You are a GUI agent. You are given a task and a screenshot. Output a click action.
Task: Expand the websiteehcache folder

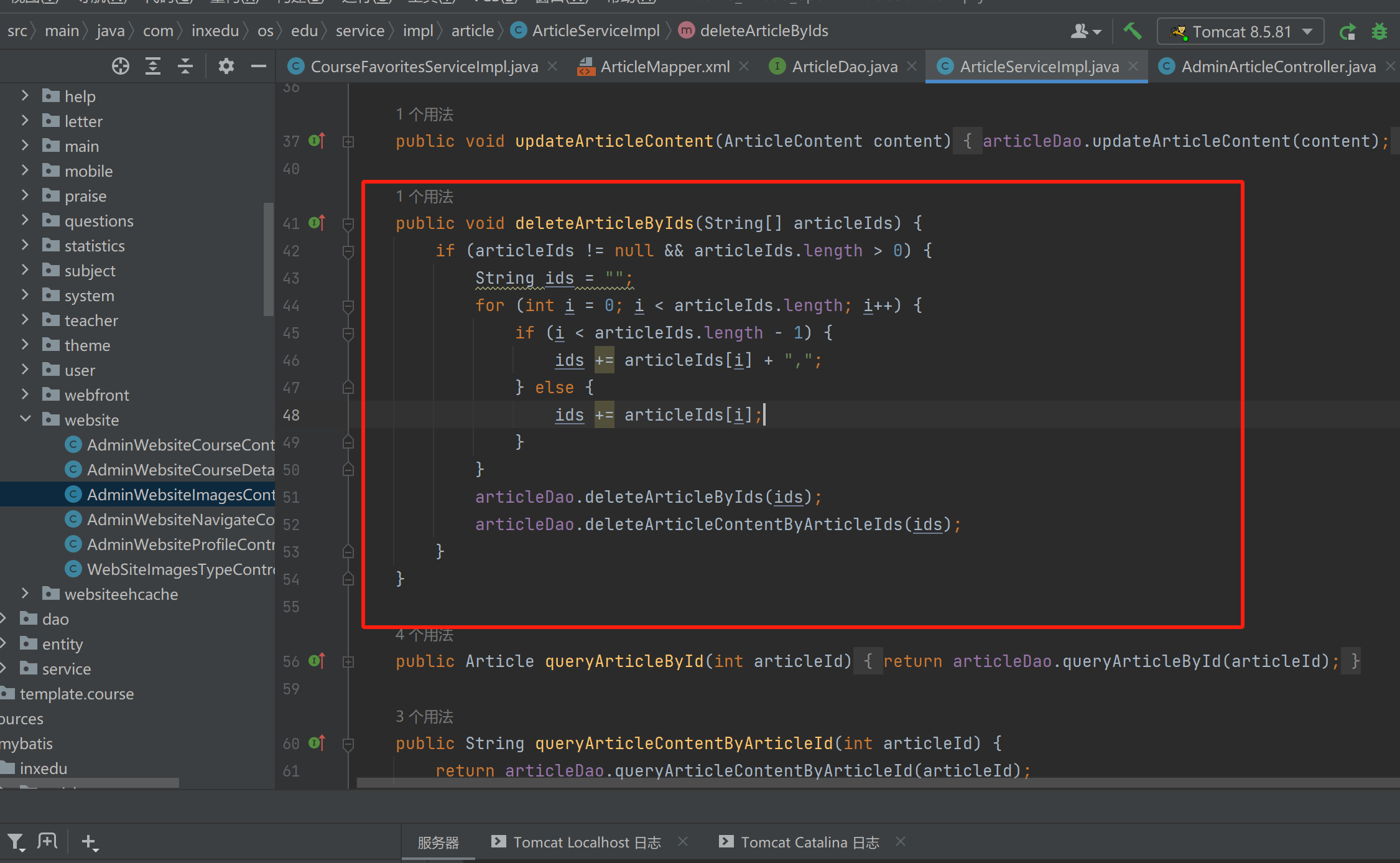click(25, 594)
